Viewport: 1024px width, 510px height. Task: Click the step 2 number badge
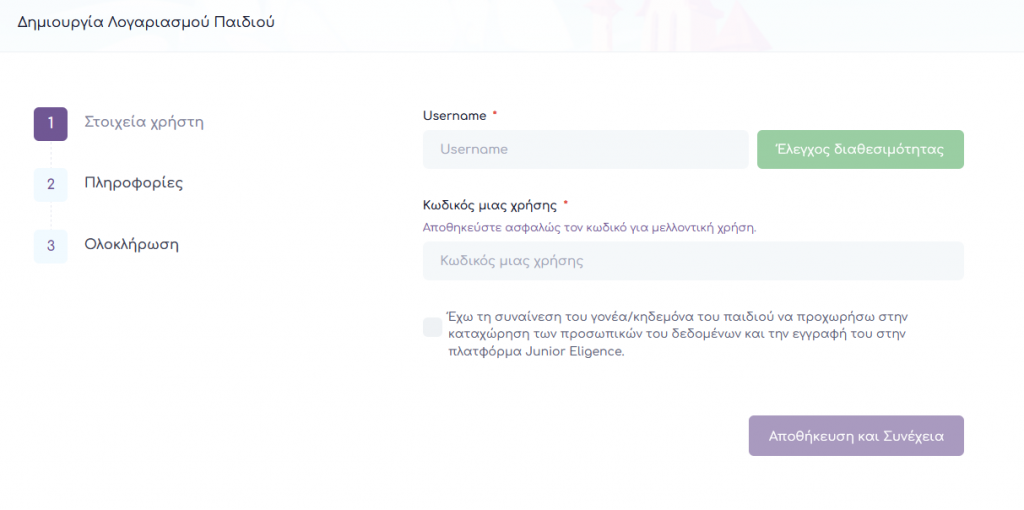click(x=50, y=185)
